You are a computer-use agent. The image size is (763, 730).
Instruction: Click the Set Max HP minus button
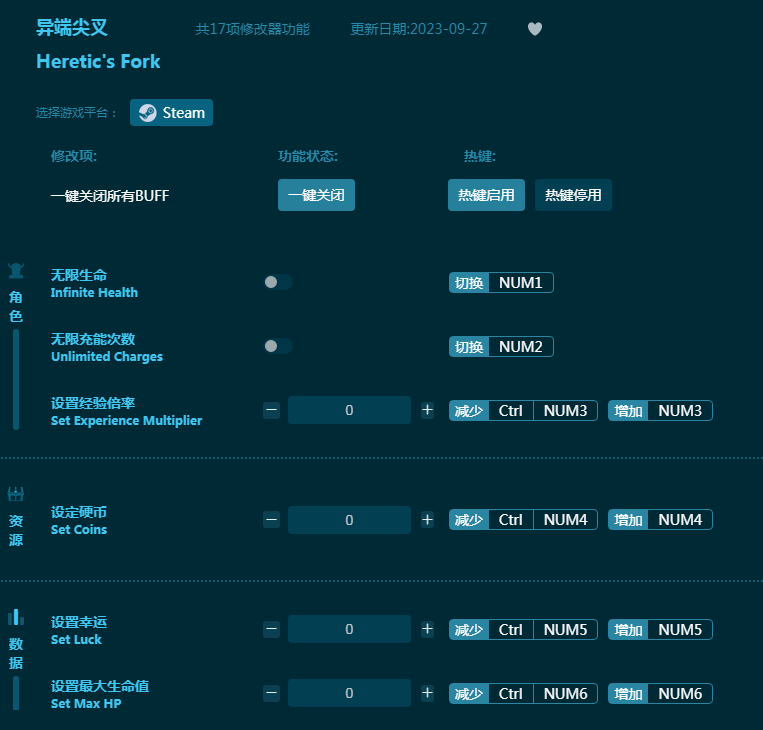271,693
